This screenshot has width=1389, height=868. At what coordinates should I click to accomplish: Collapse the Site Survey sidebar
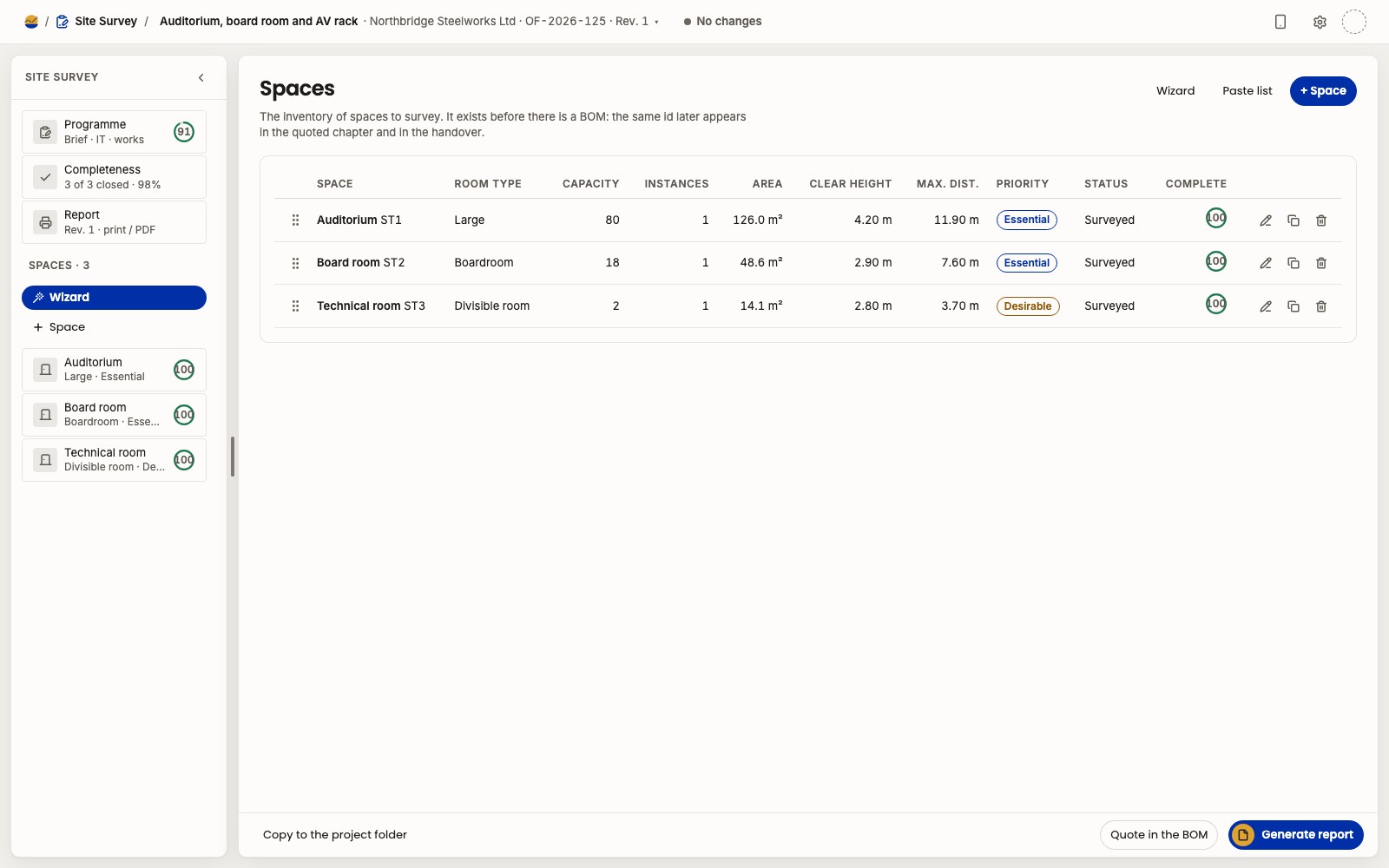pyautogui.click(x=201, y=77)
